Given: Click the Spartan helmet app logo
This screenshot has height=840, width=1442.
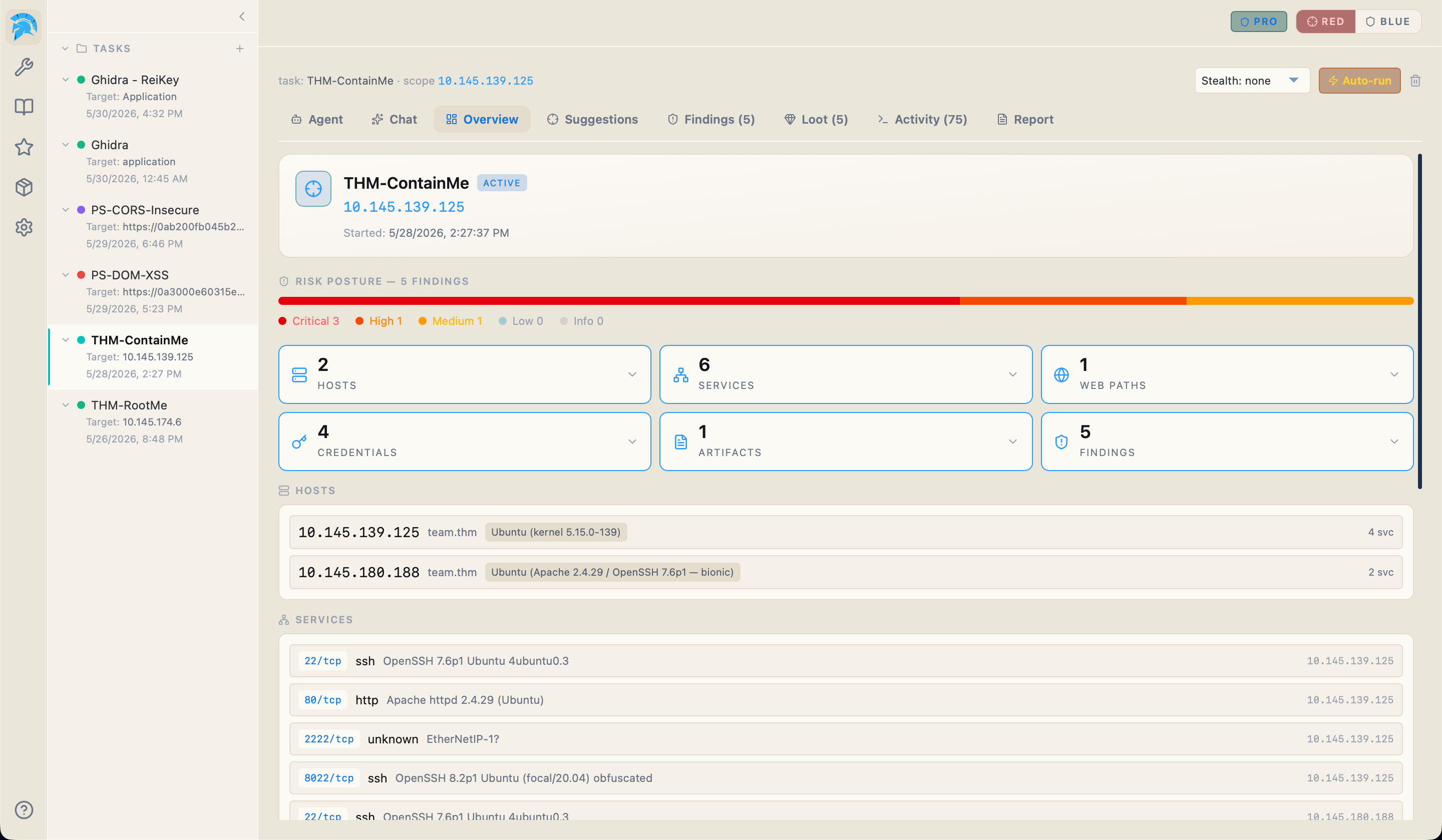Looking at the screenshot, I should tap(24, 27).
